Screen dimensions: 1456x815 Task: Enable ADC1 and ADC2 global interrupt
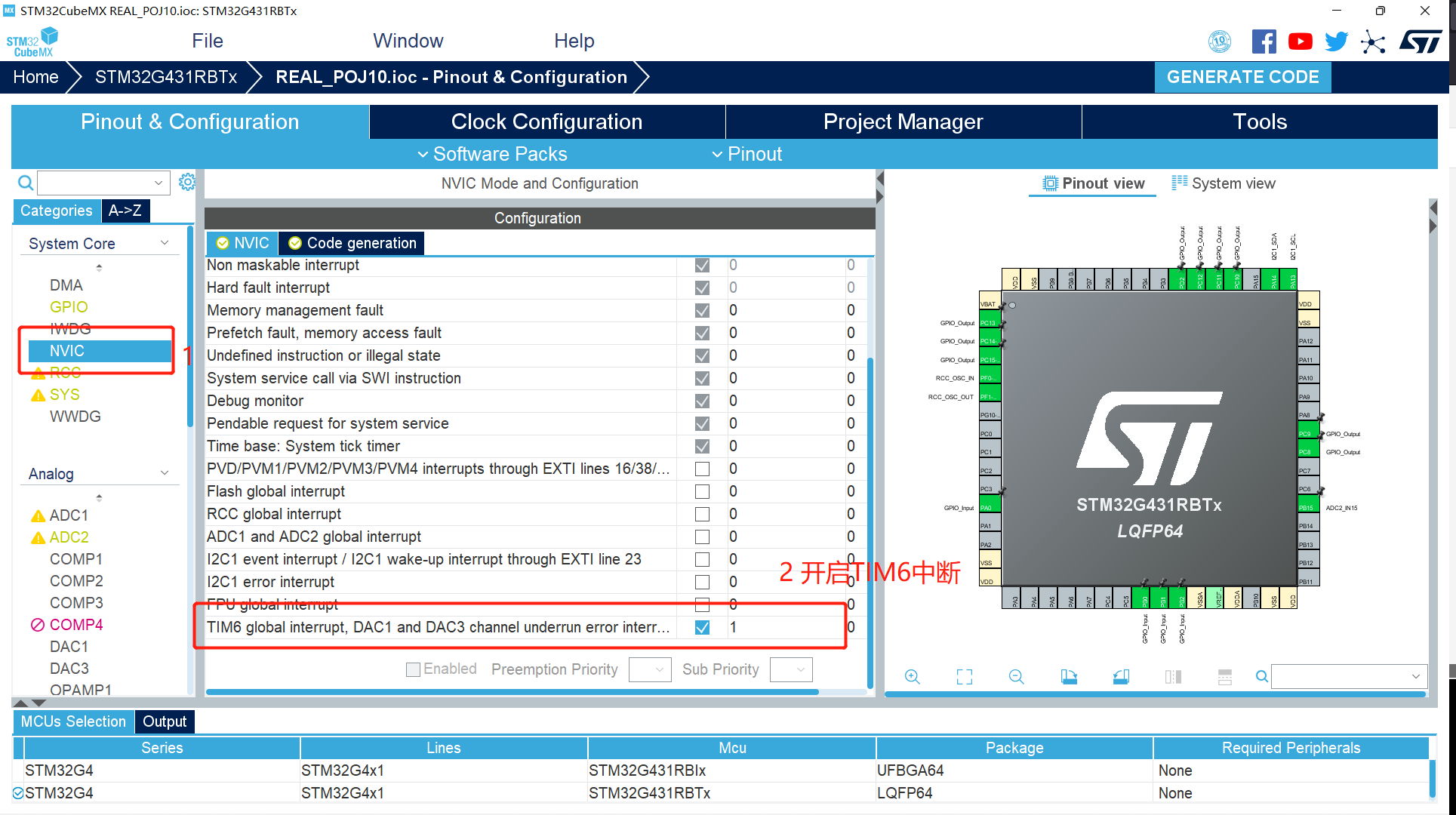[702, 537]
